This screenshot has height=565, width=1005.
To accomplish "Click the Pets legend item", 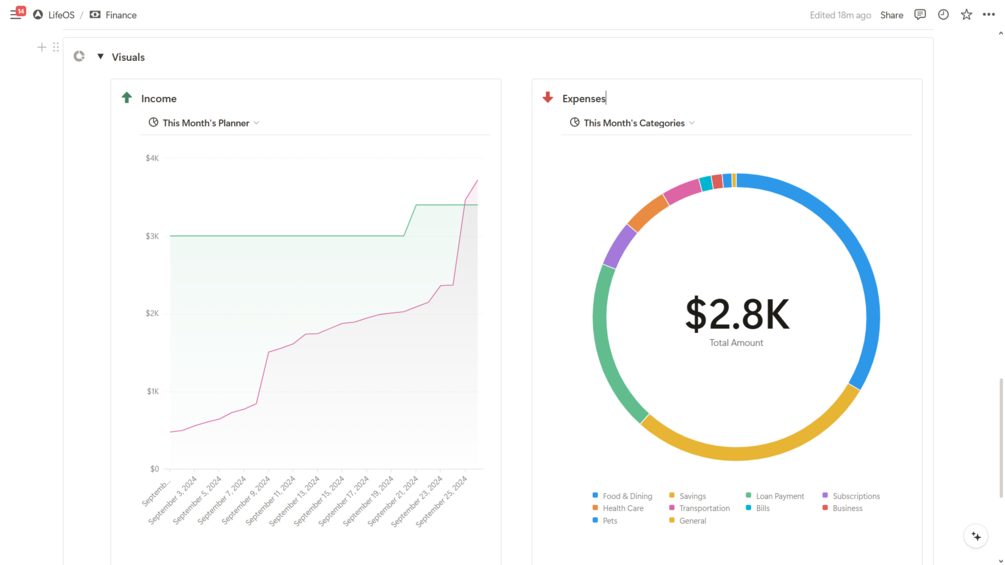I will 604,521.
